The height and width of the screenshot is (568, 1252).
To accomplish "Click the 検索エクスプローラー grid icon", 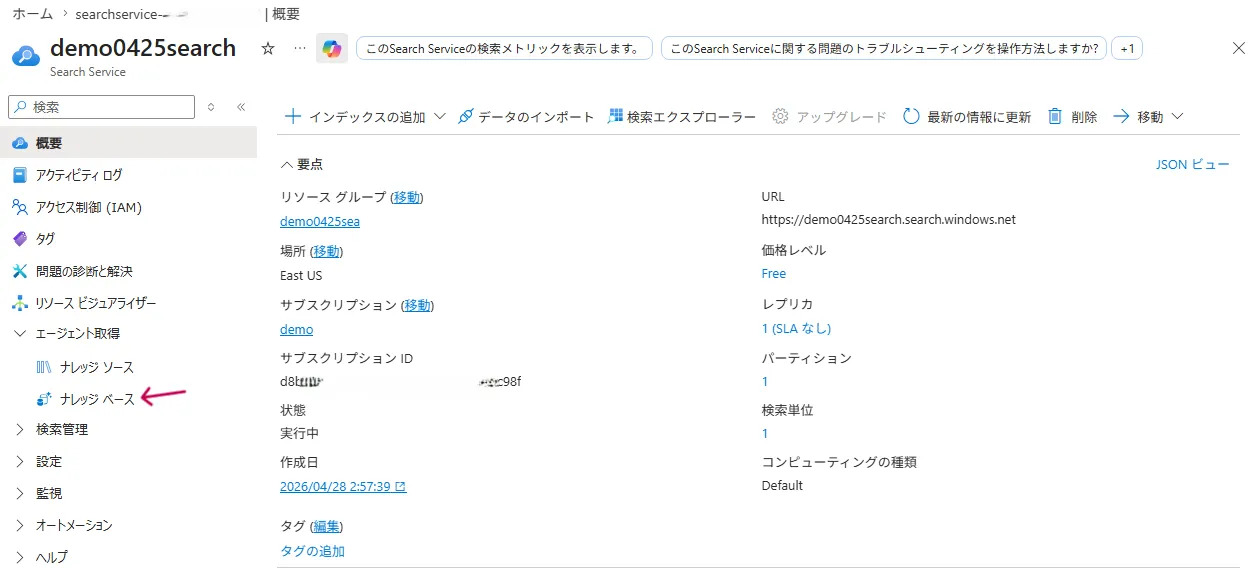I will pyautogui.click(x=615, y=117).
